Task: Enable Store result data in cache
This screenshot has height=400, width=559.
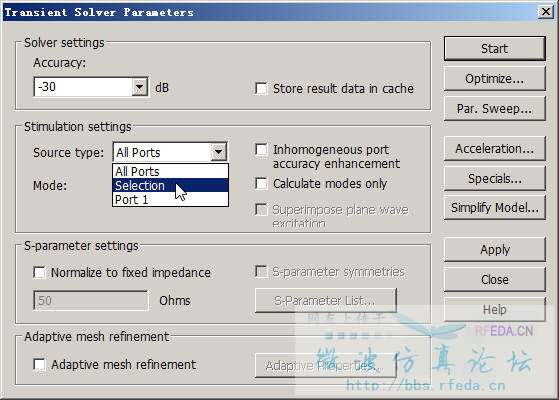Action: pos(261,88)
